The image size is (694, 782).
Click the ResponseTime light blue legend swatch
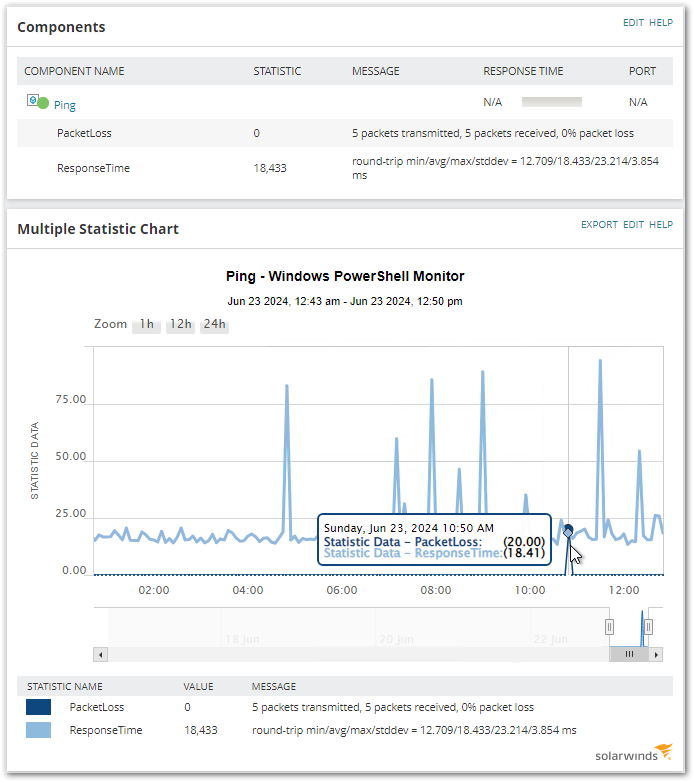[38, 730]
